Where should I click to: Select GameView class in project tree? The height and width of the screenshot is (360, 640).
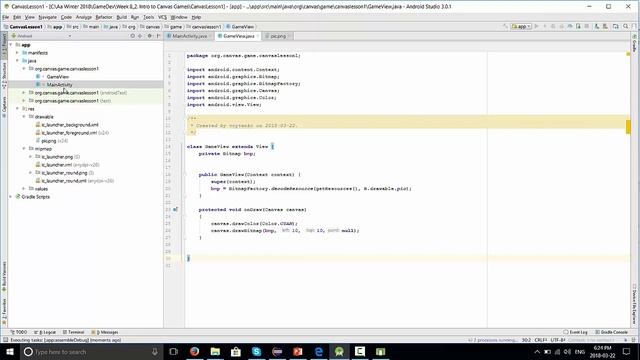pos(58,77)
